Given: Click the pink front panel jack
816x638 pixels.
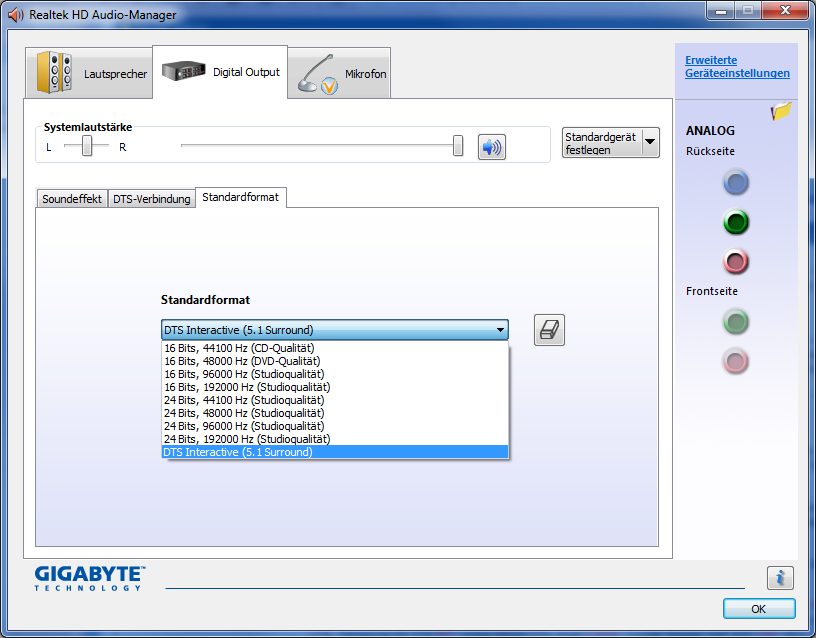Looking at the screenshot, I should coord(736,361).
